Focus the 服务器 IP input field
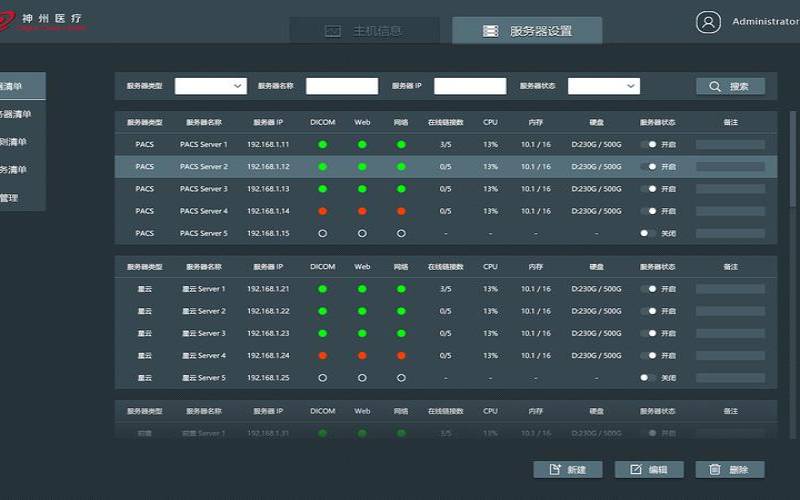 point(470,86)
